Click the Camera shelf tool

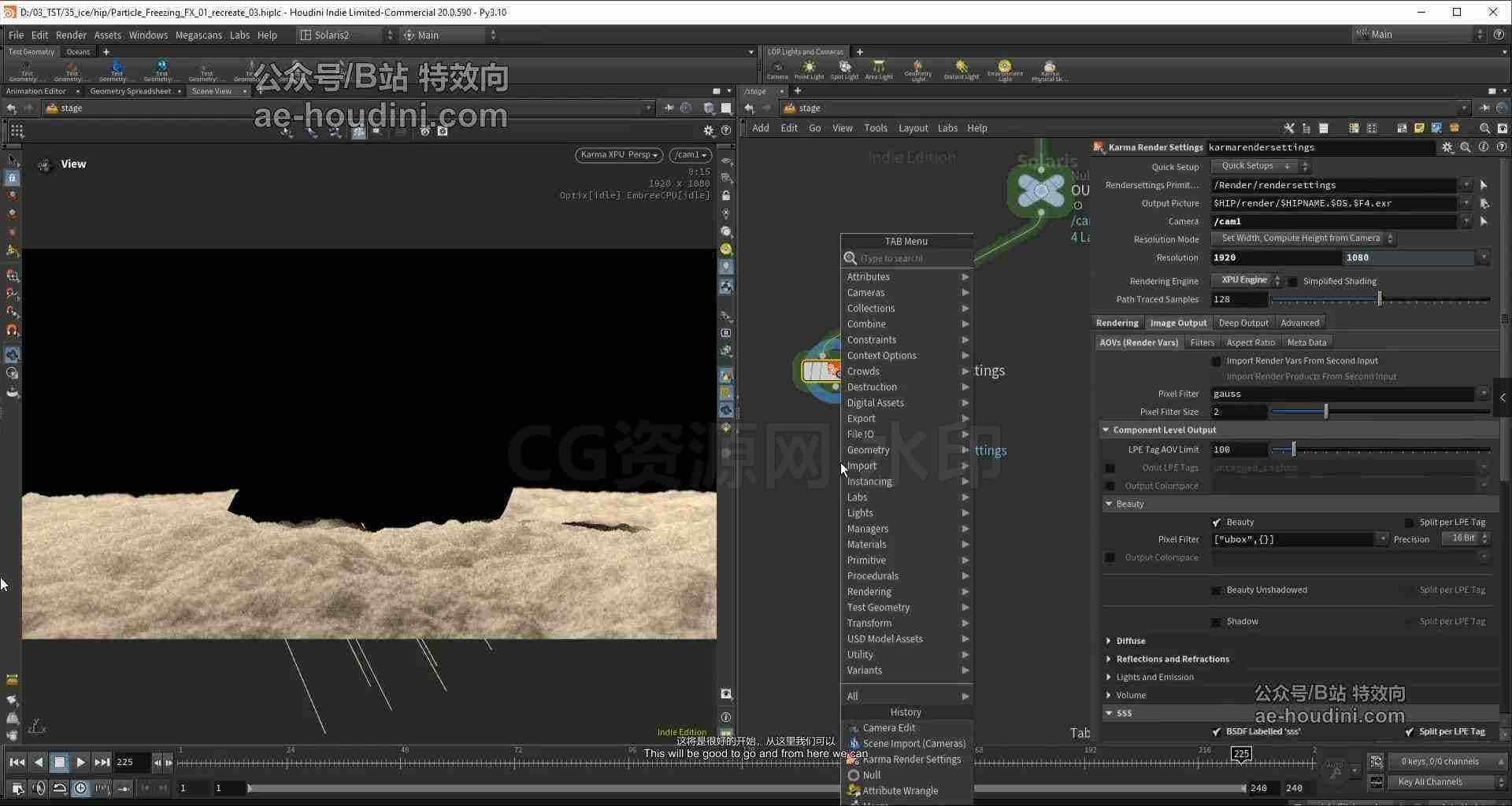[x=777, y=69]
